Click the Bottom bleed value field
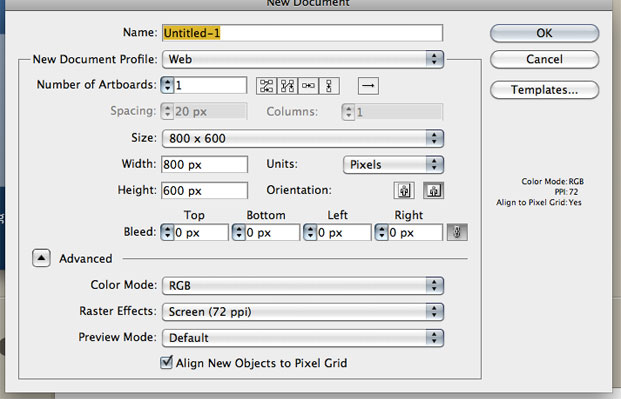 (x=272, y=233)
